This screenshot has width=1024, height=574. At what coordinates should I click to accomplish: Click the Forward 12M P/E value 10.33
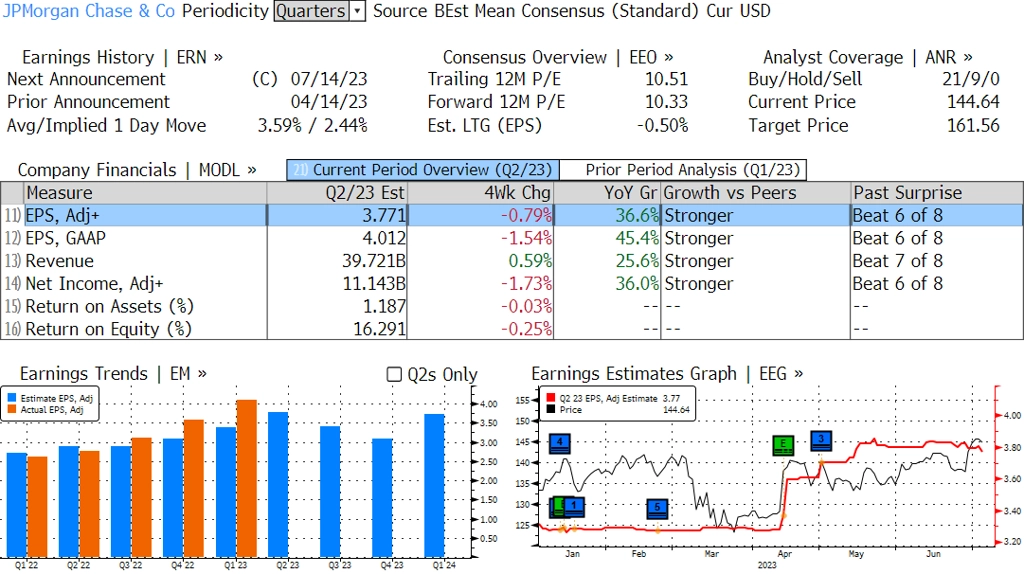667,103
